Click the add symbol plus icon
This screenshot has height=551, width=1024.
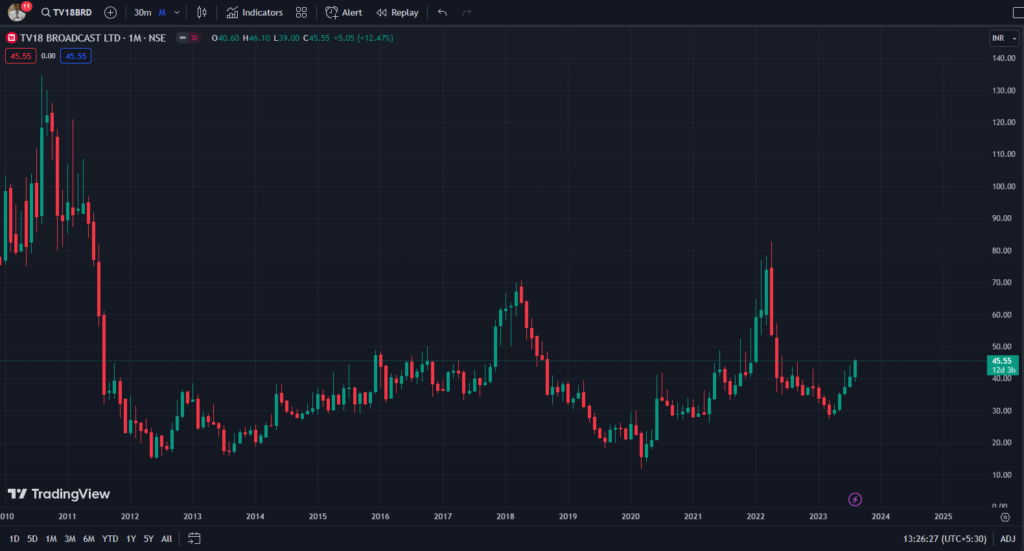(x=110, y=12)
